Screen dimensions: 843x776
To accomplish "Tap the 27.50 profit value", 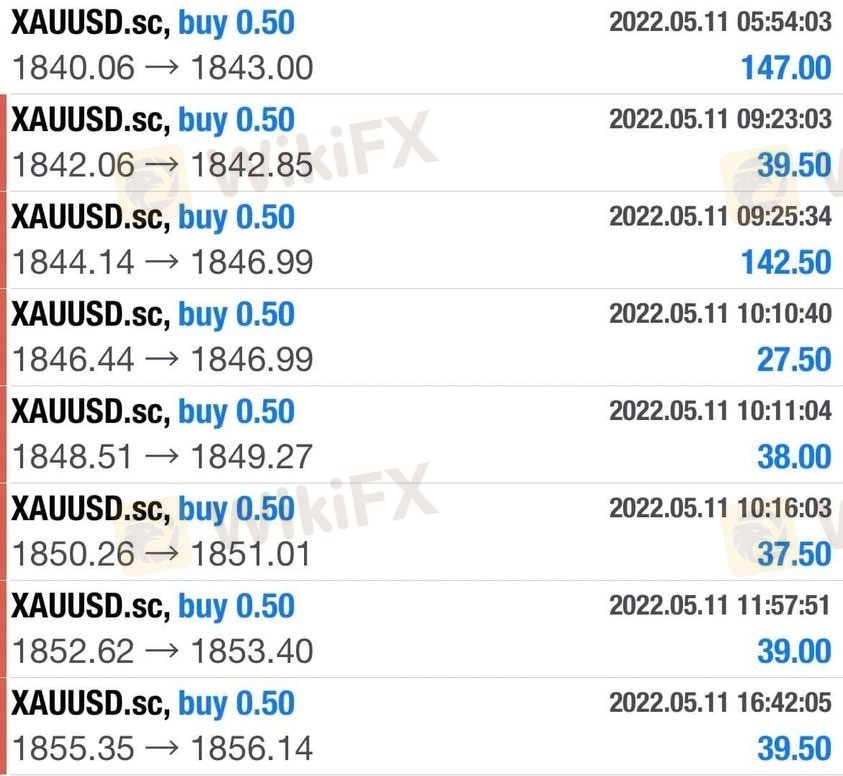I will (794, 360).
